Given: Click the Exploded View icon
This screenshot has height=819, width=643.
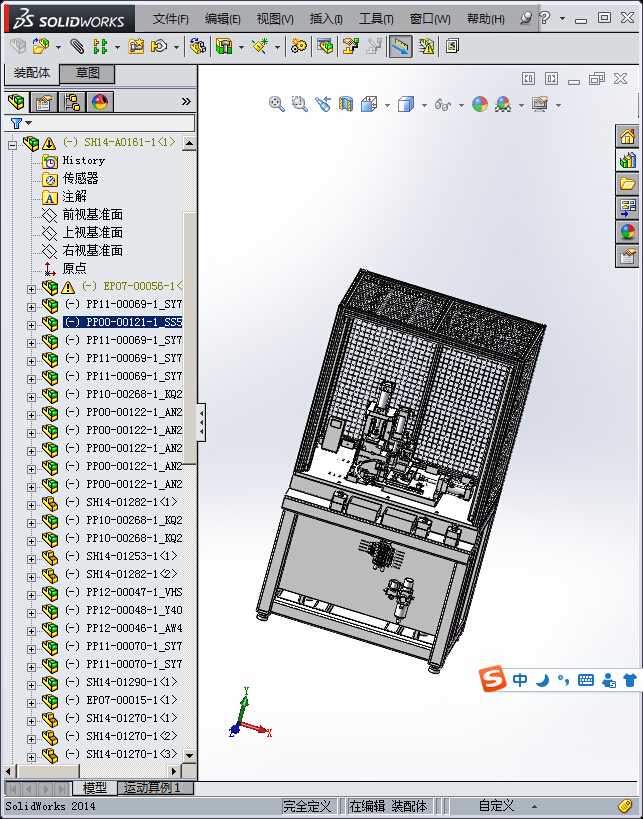Looking at the screenshot, I should [350, 46].
